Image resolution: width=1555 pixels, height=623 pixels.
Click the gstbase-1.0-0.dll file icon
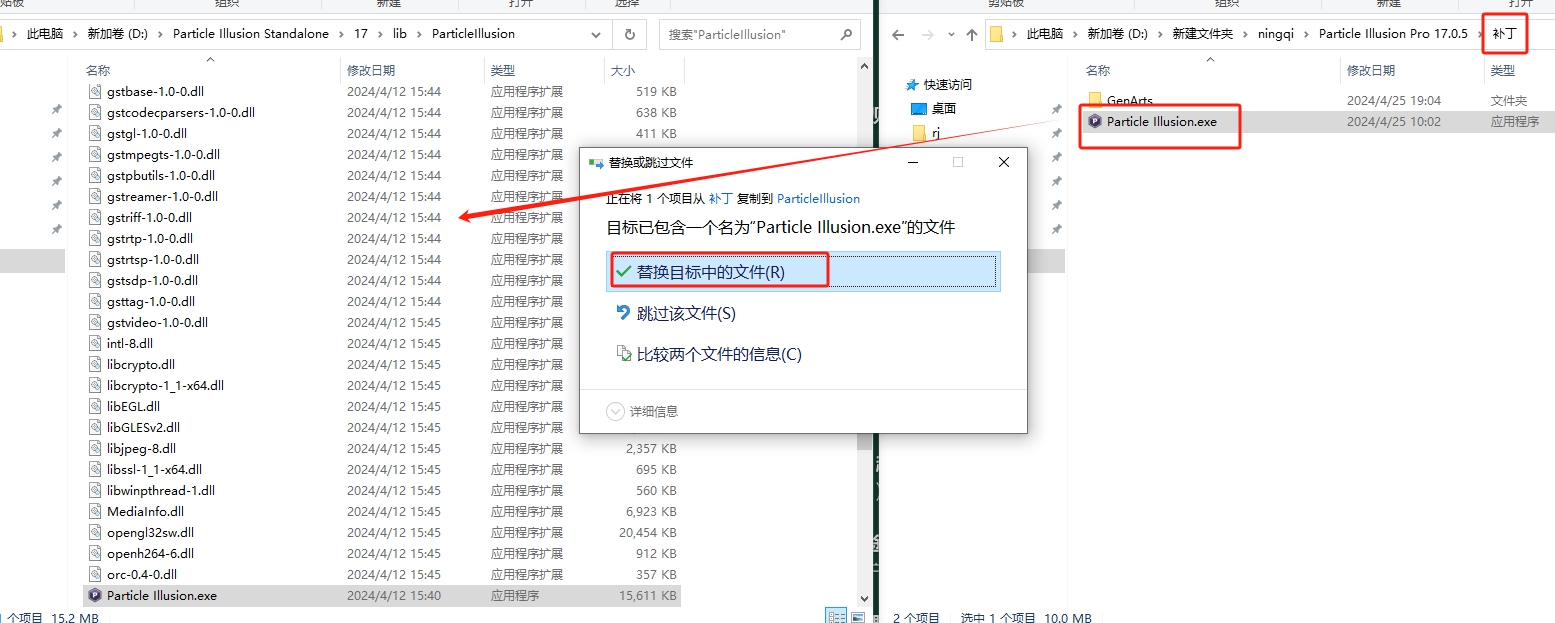[95, 91]
